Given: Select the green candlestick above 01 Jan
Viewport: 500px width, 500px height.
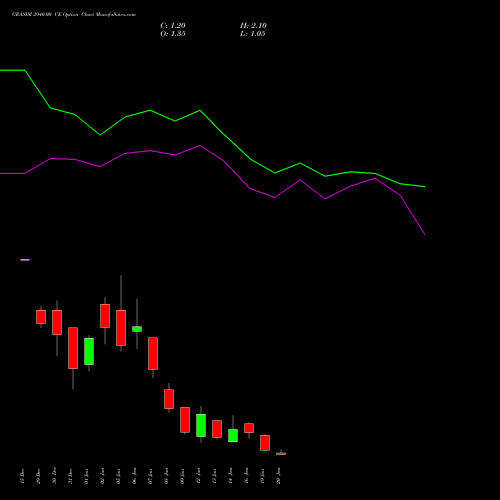Looking at the screenshot, I should (89, 351).
